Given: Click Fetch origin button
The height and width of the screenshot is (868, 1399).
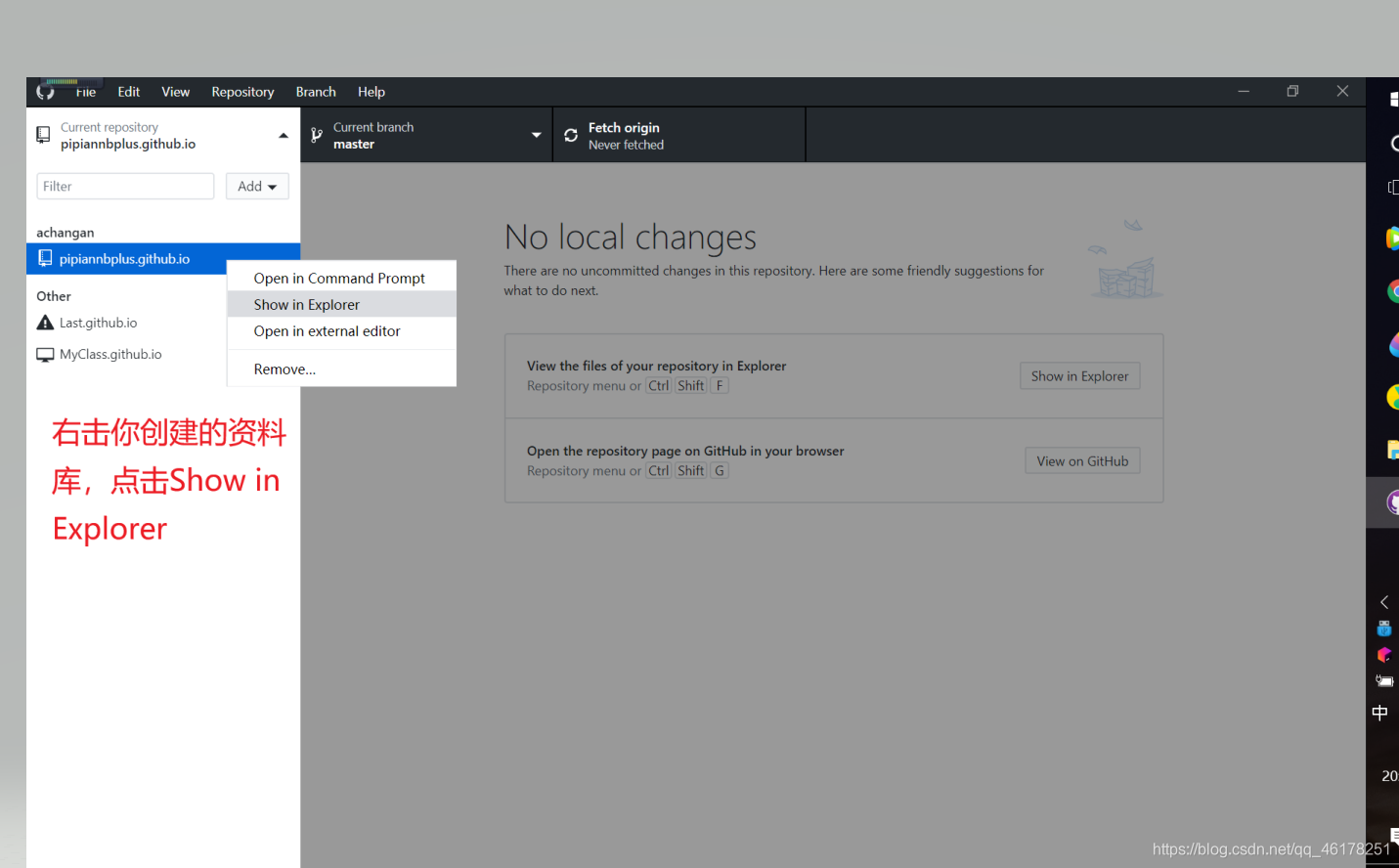Looking at the screenshot, I should click(x=679, y=135).
